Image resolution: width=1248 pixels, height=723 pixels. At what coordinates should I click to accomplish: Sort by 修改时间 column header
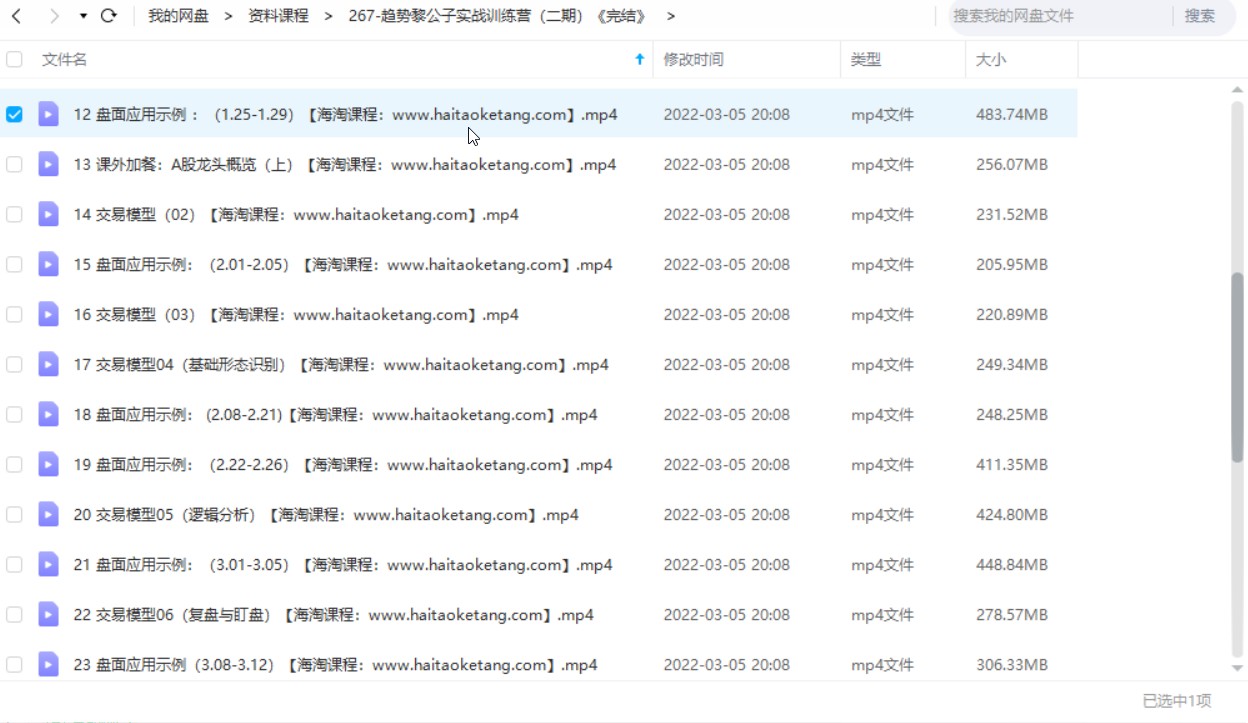(693, 59)
